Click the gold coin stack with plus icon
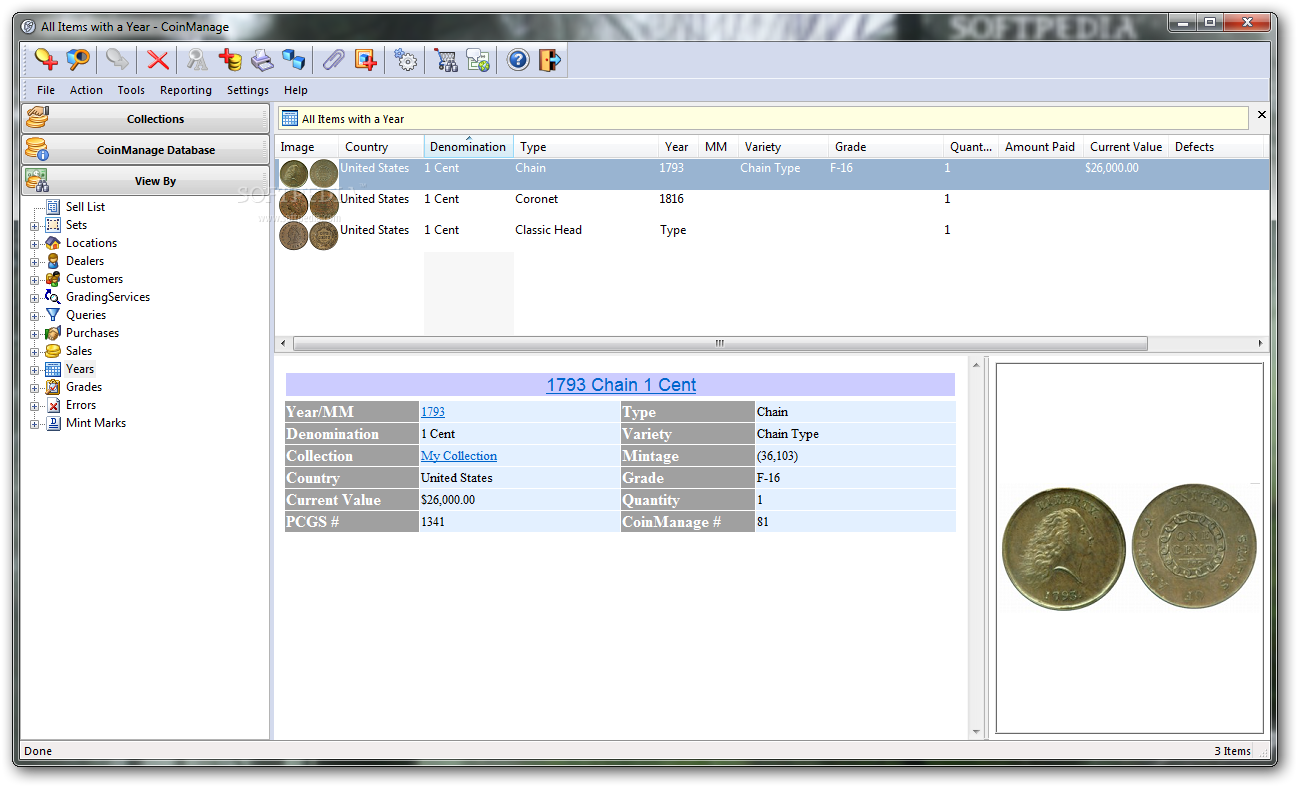The width and height of the screenshot is (1298, 787). [x=230, y=60]
